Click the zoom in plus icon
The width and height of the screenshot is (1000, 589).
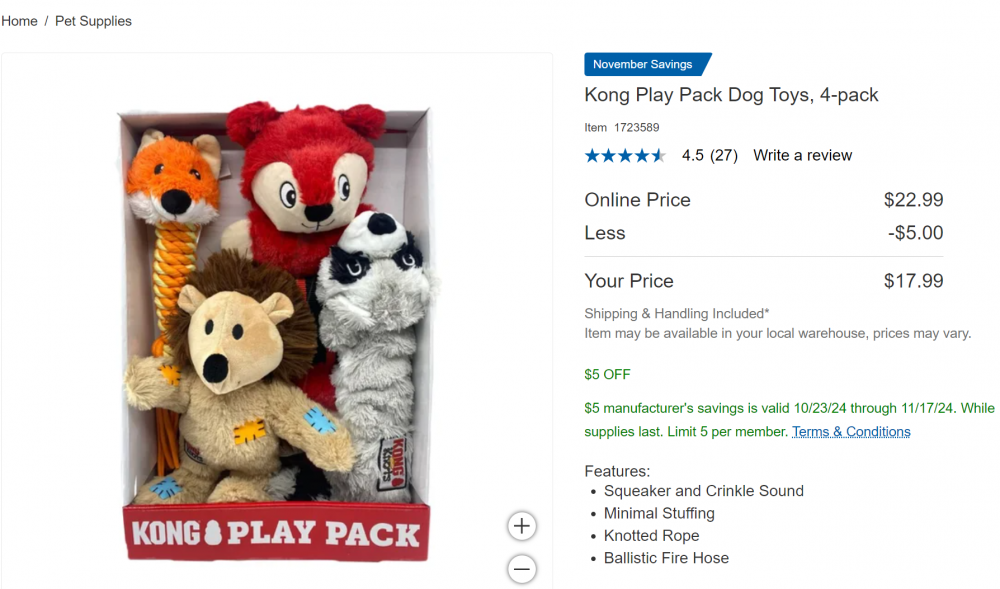click(x=521, y=526)
